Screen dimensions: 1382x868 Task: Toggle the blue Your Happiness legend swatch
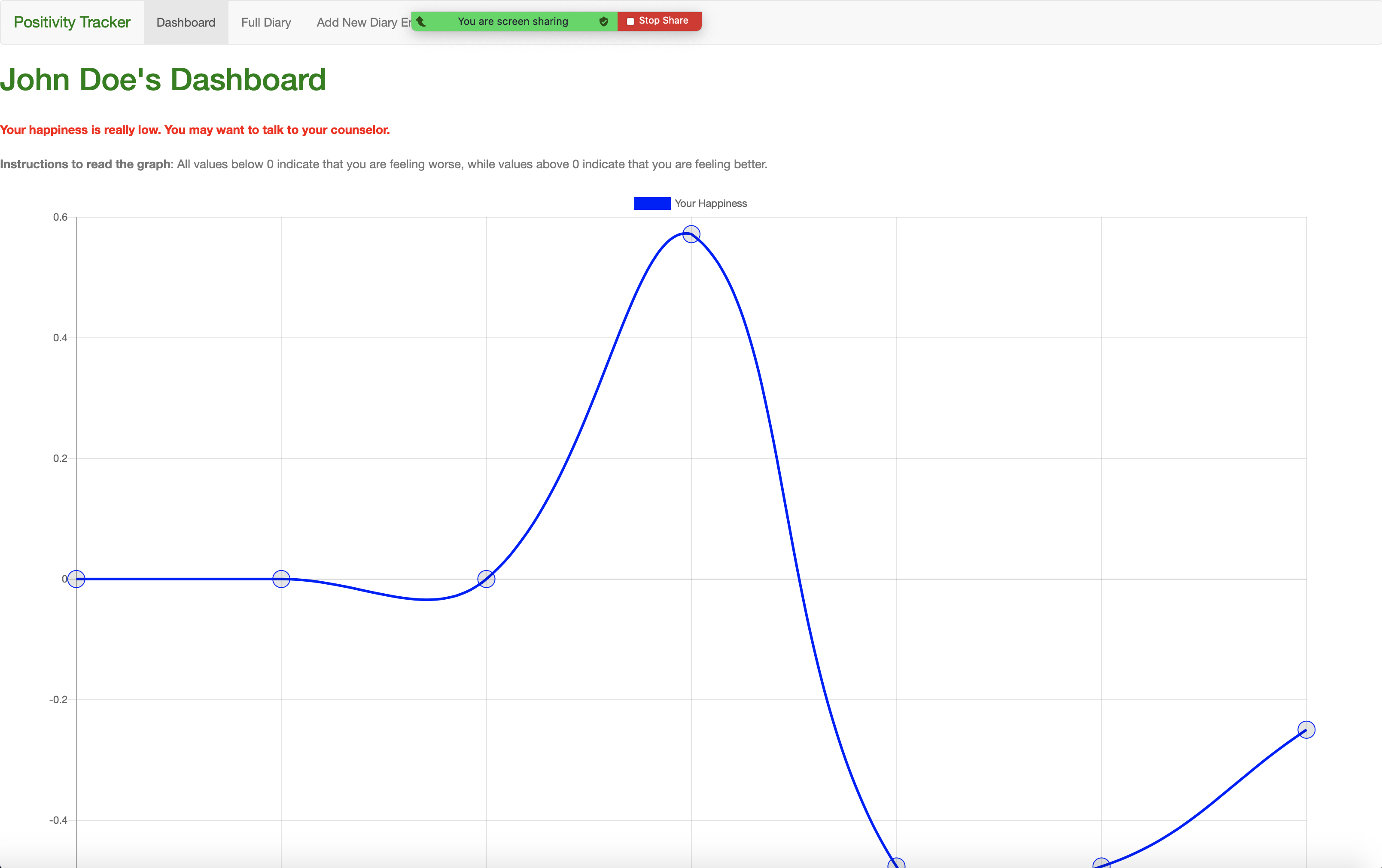click(x=652, y=203)
